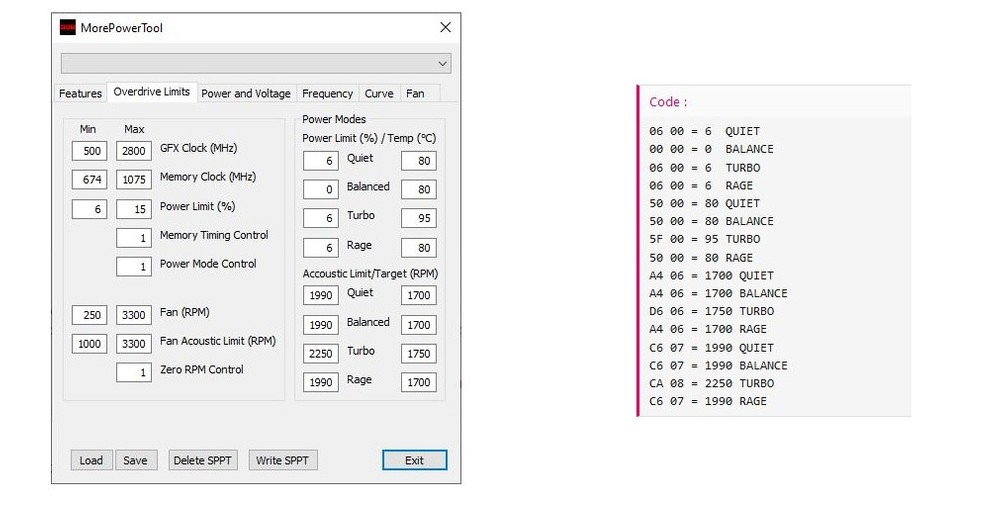This screenshot has width=1000, height=505.
Task: Edit GFX Clock minimum field 500
Action: (x=89, y=151)
